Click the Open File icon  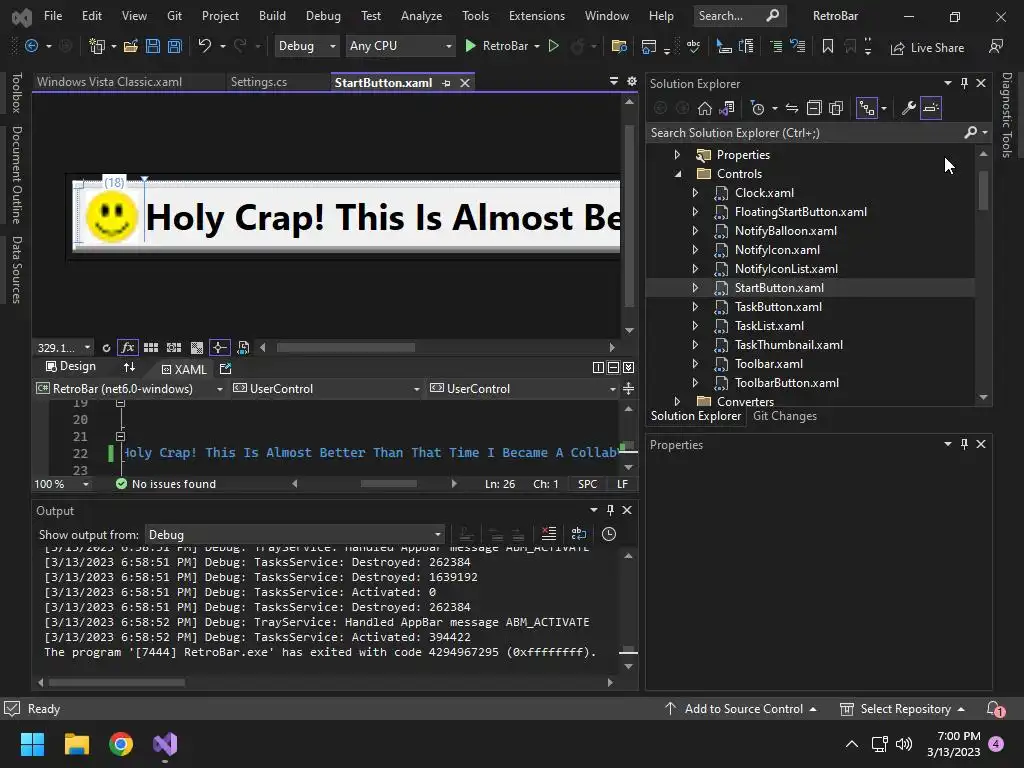point(131,46)
